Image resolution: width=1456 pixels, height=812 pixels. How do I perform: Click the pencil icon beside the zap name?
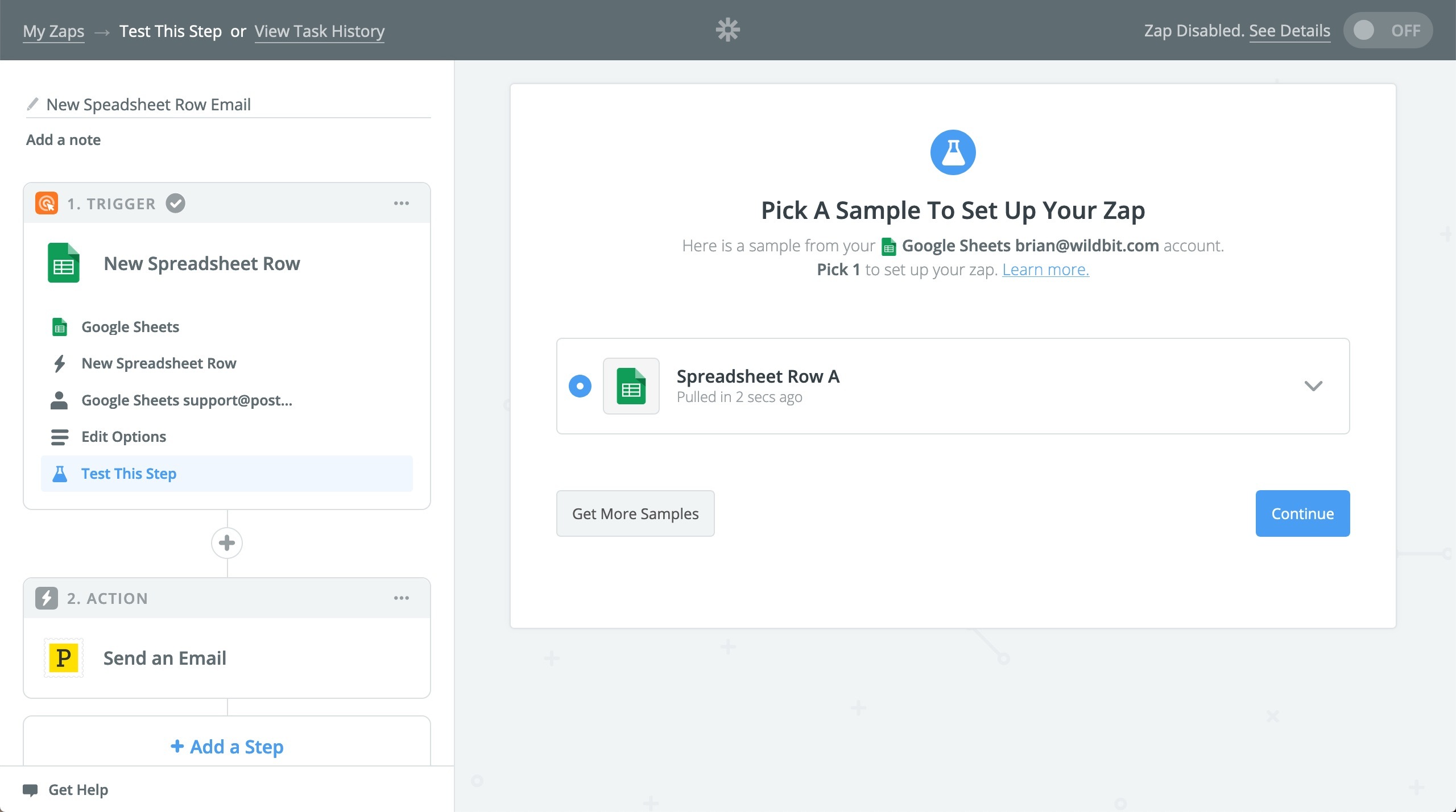tap(33, 104)
